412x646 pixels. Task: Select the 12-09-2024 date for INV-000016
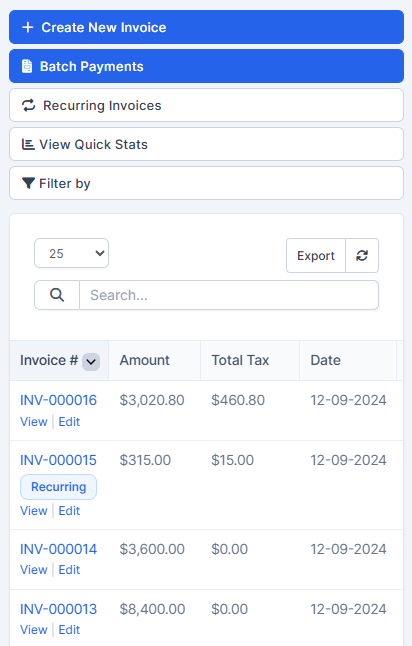[x=349, y=400]
